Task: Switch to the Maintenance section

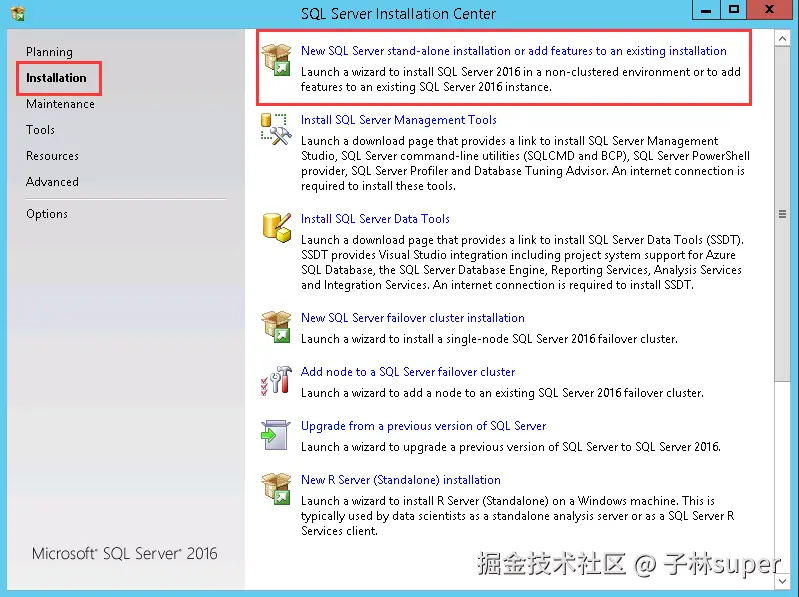Action: coord(60,104)
